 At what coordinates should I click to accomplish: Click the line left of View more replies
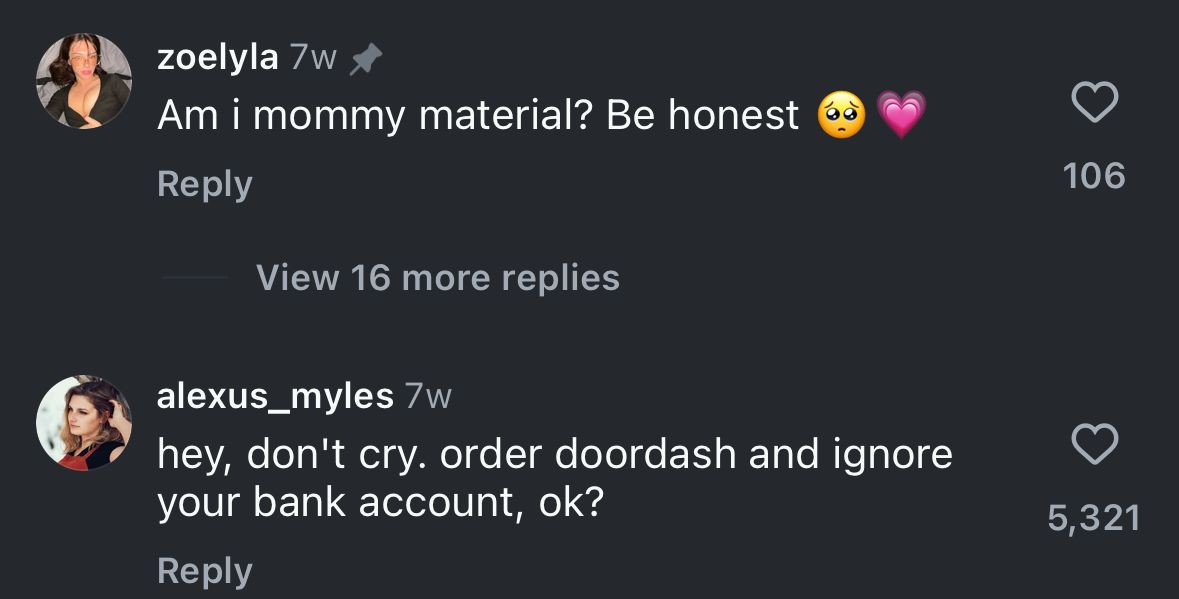click(194, 278)
